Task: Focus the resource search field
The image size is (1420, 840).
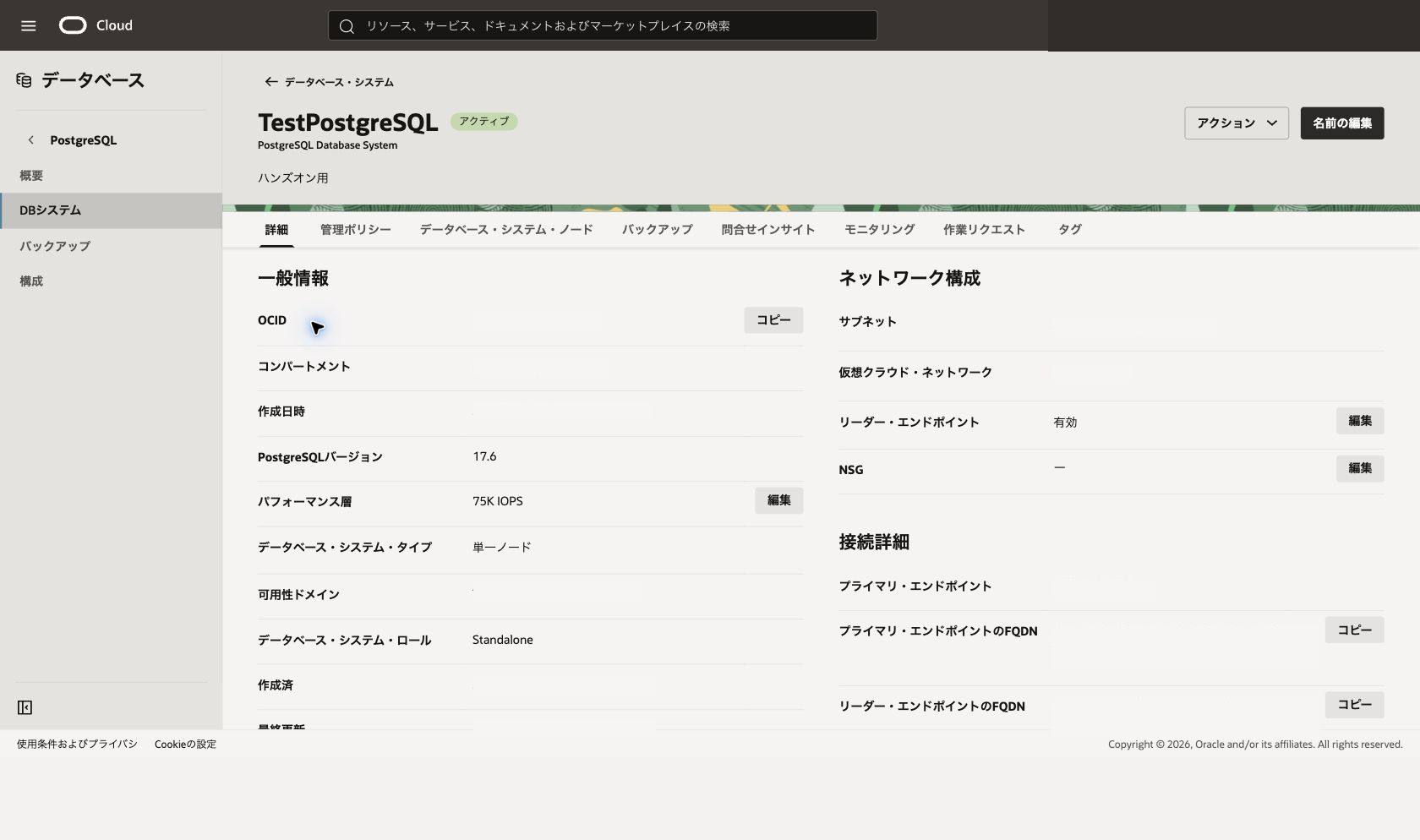Action: click(603, 25)
